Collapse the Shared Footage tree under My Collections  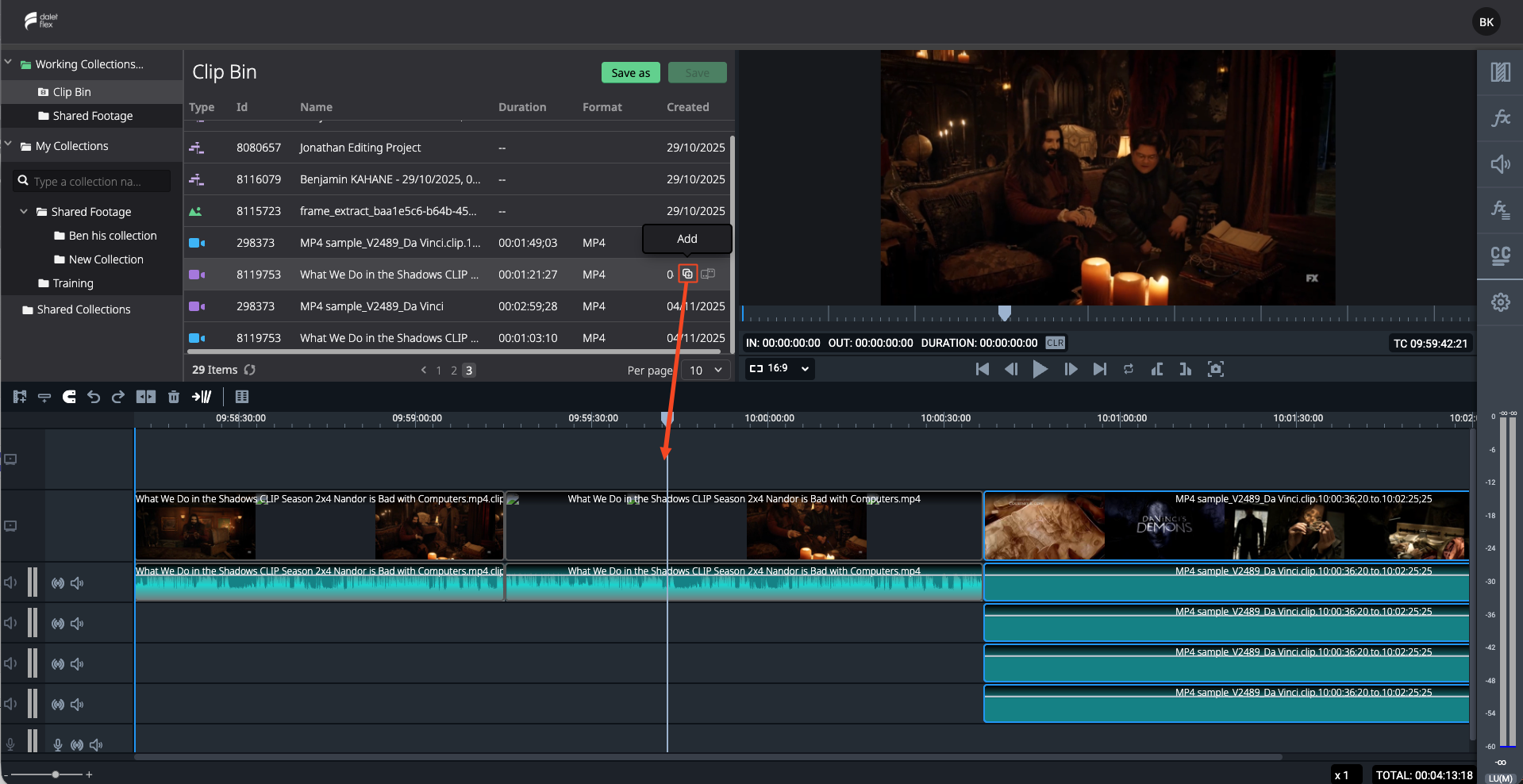tap(24, 212)
